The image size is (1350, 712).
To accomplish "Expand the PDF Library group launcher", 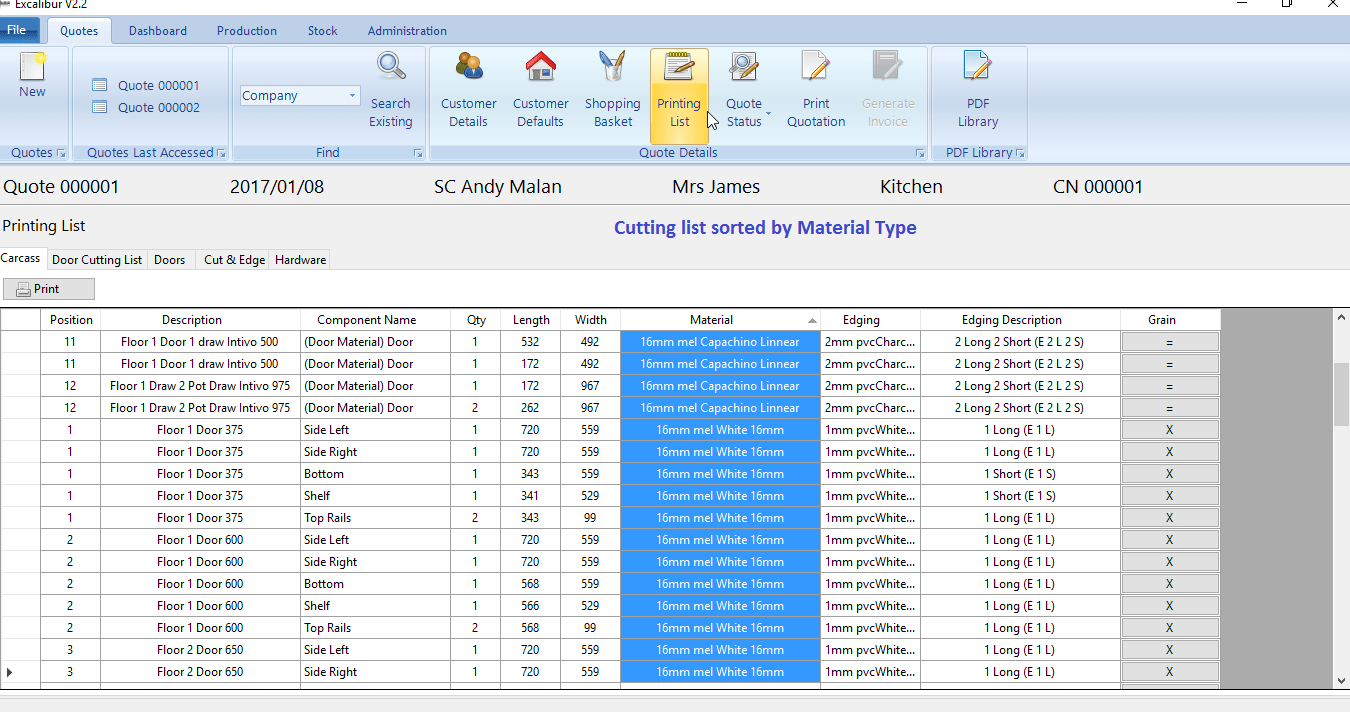I will (x=1020, y=153).
